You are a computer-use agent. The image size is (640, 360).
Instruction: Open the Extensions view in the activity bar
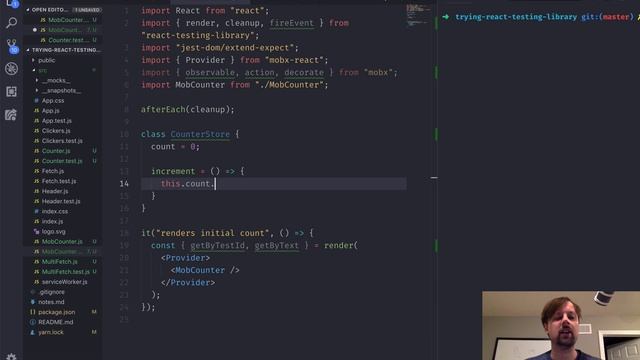[x=11, y=91]
